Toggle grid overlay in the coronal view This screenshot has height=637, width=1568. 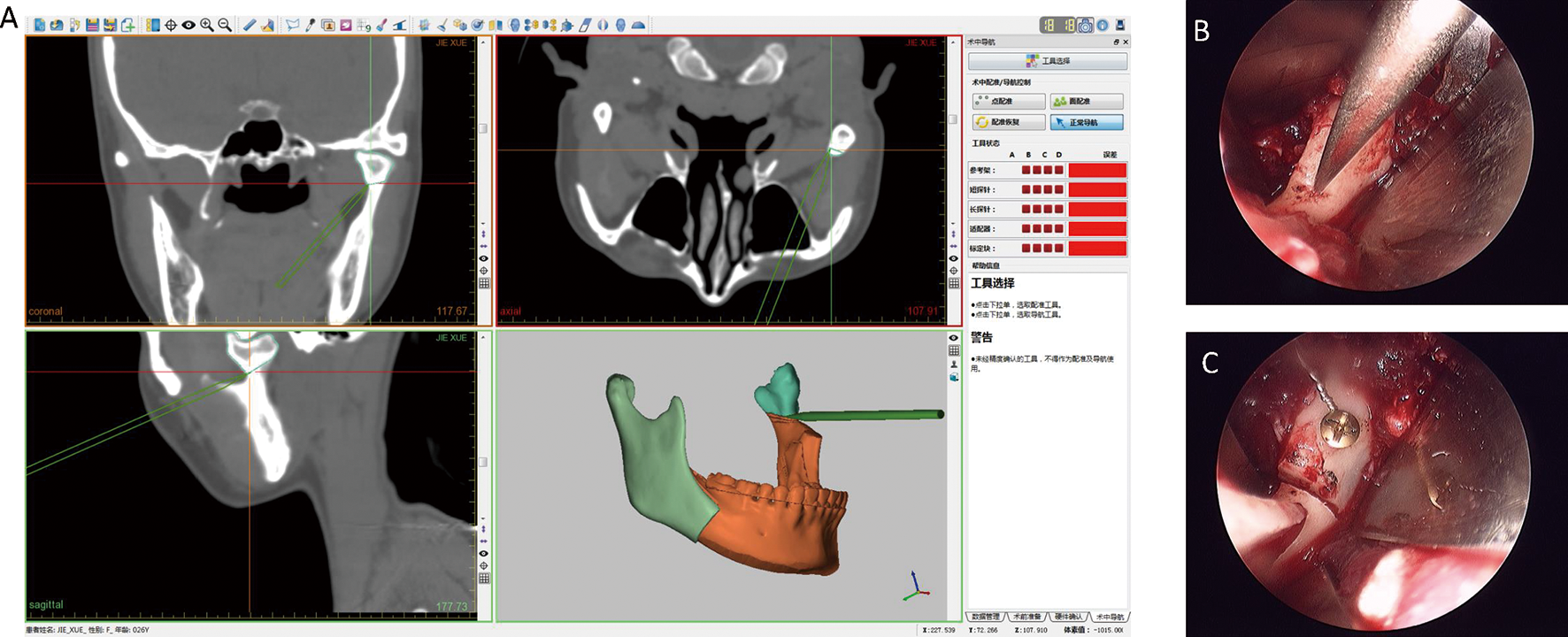pos(484,283)
